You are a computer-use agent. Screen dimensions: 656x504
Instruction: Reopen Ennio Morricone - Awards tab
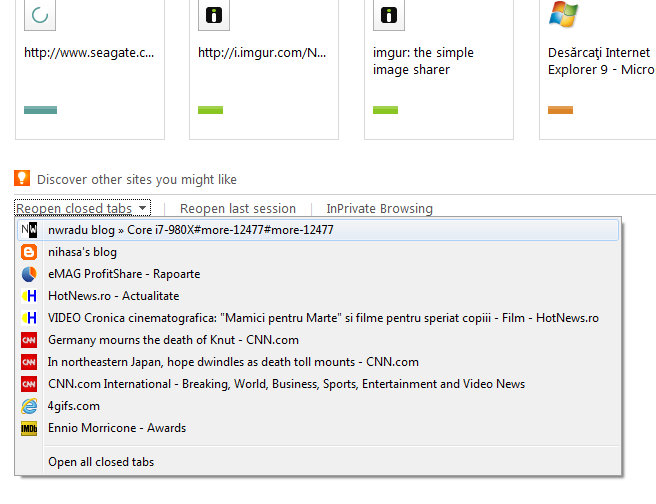click(318, 428)
